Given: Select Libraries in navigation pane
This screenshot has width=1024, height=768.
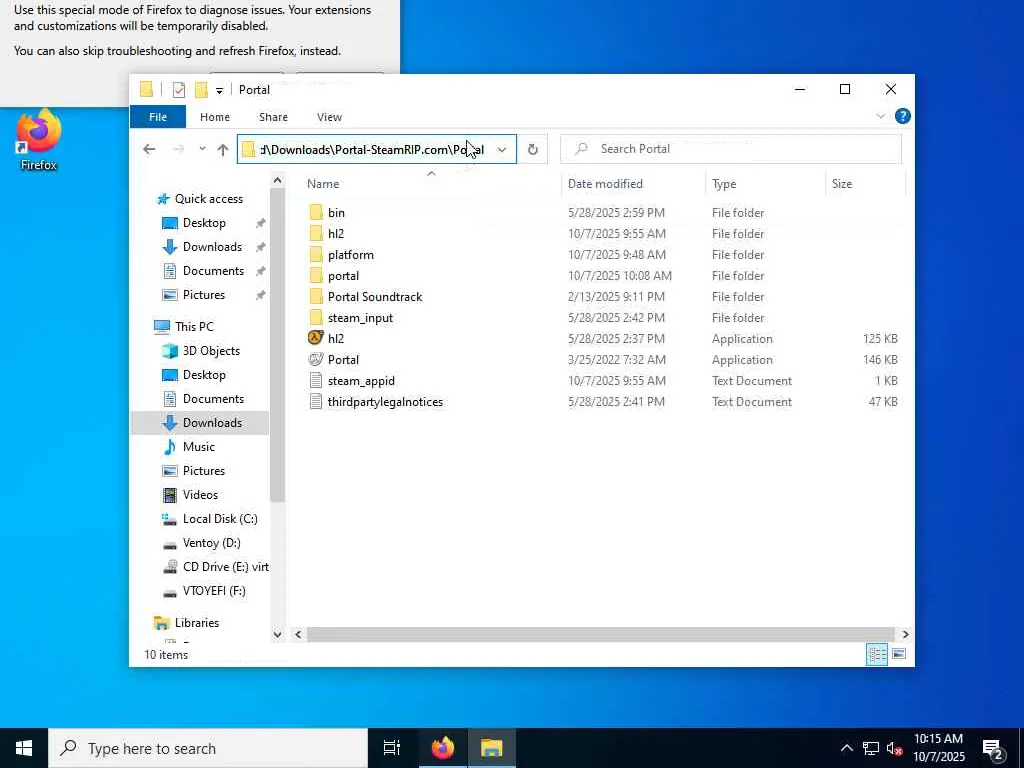Looking at the screenshot, I should (197, 623).
